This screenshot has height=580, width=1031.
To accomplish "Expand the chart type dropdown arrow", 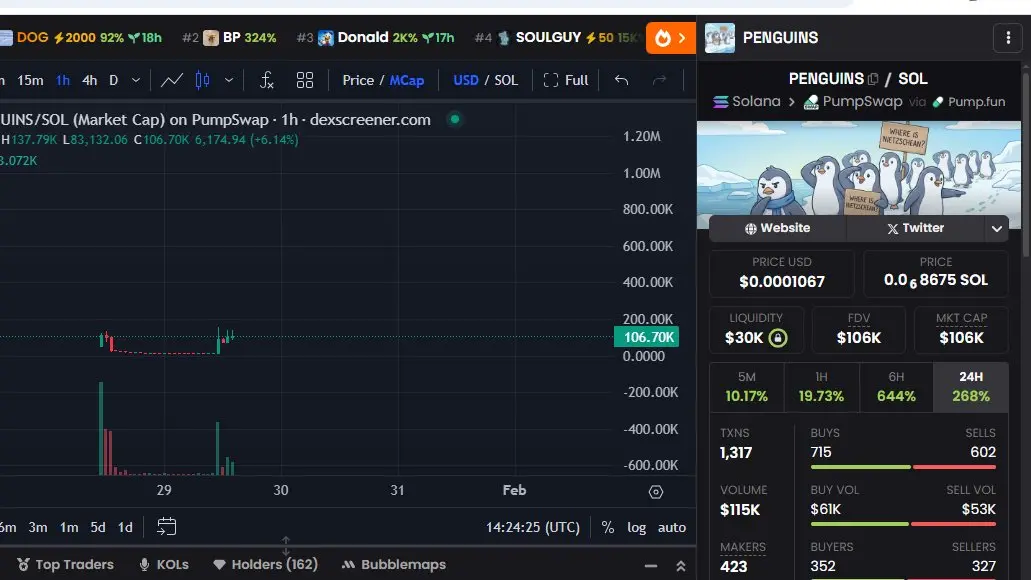I will pos(229,80).
